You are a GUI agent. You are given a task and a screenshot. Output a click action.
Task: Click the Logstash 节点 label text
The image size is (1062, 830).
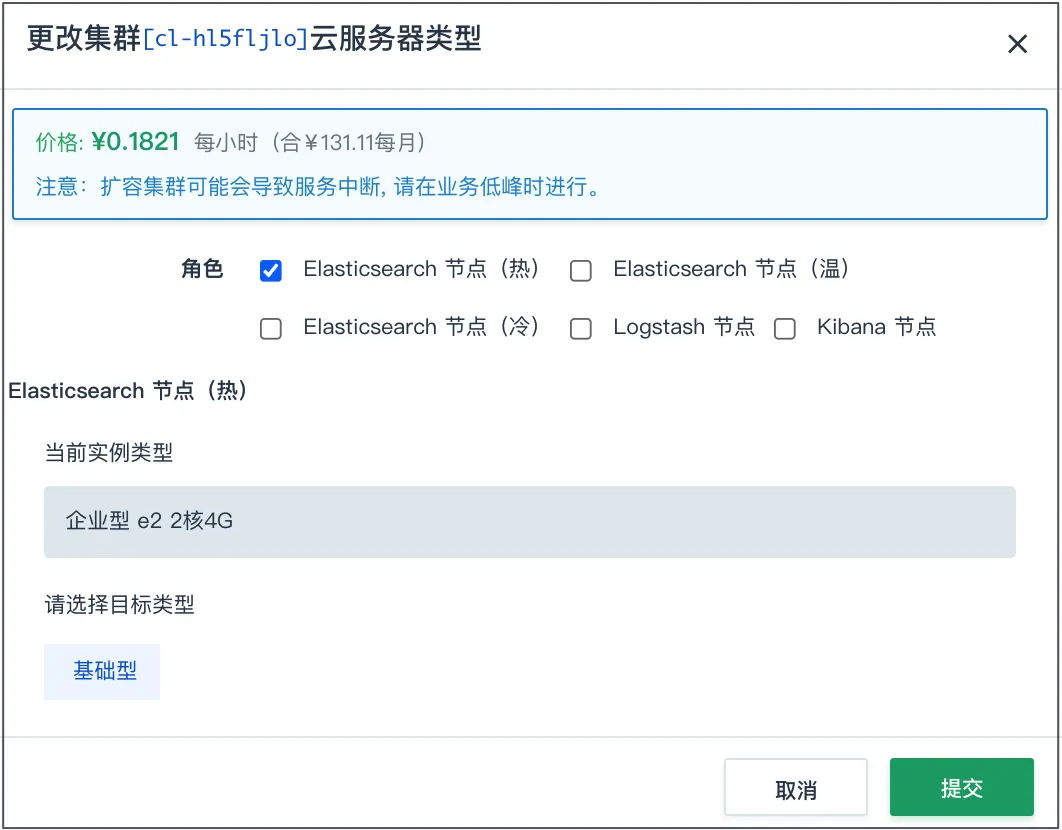pos(684,327)
